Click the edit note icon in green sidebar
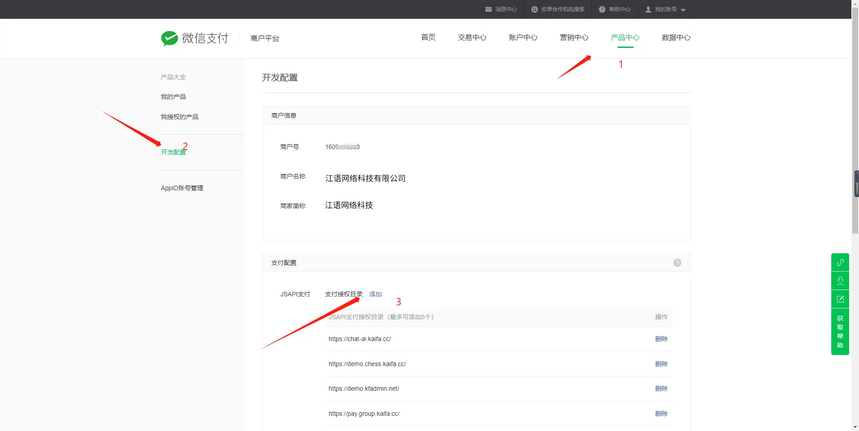Image resolution: width=859 pixels, height=431 pixels. click(840, 299)
